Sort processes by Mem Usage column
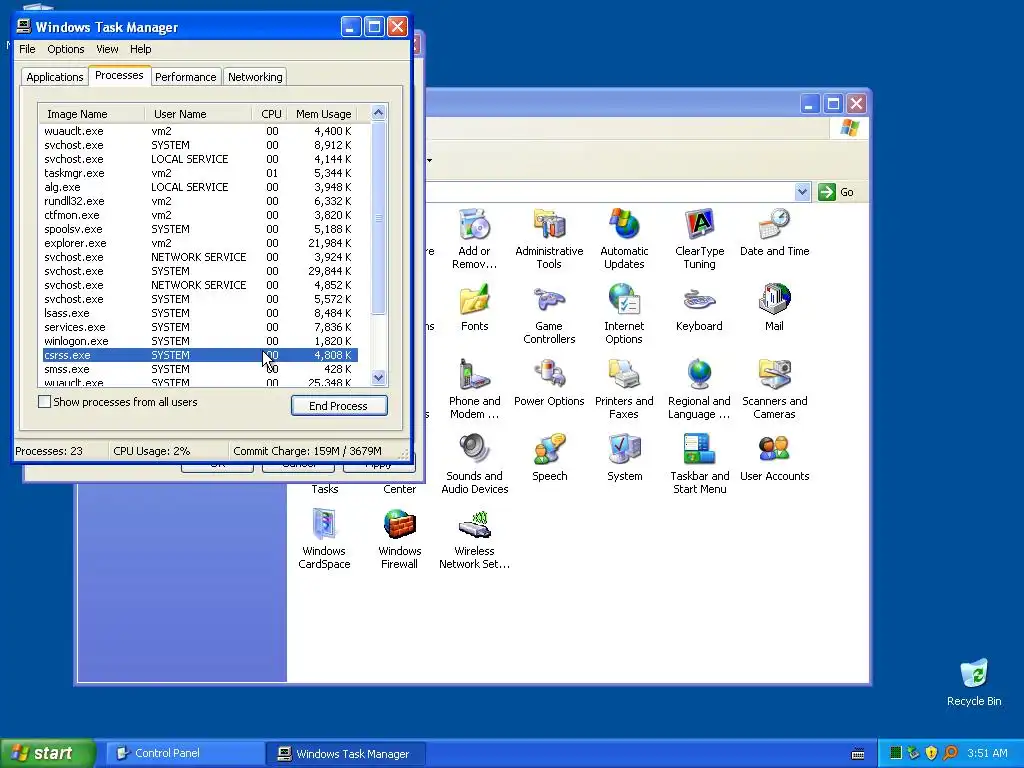 pyautogui.click(x=323, y=114)
